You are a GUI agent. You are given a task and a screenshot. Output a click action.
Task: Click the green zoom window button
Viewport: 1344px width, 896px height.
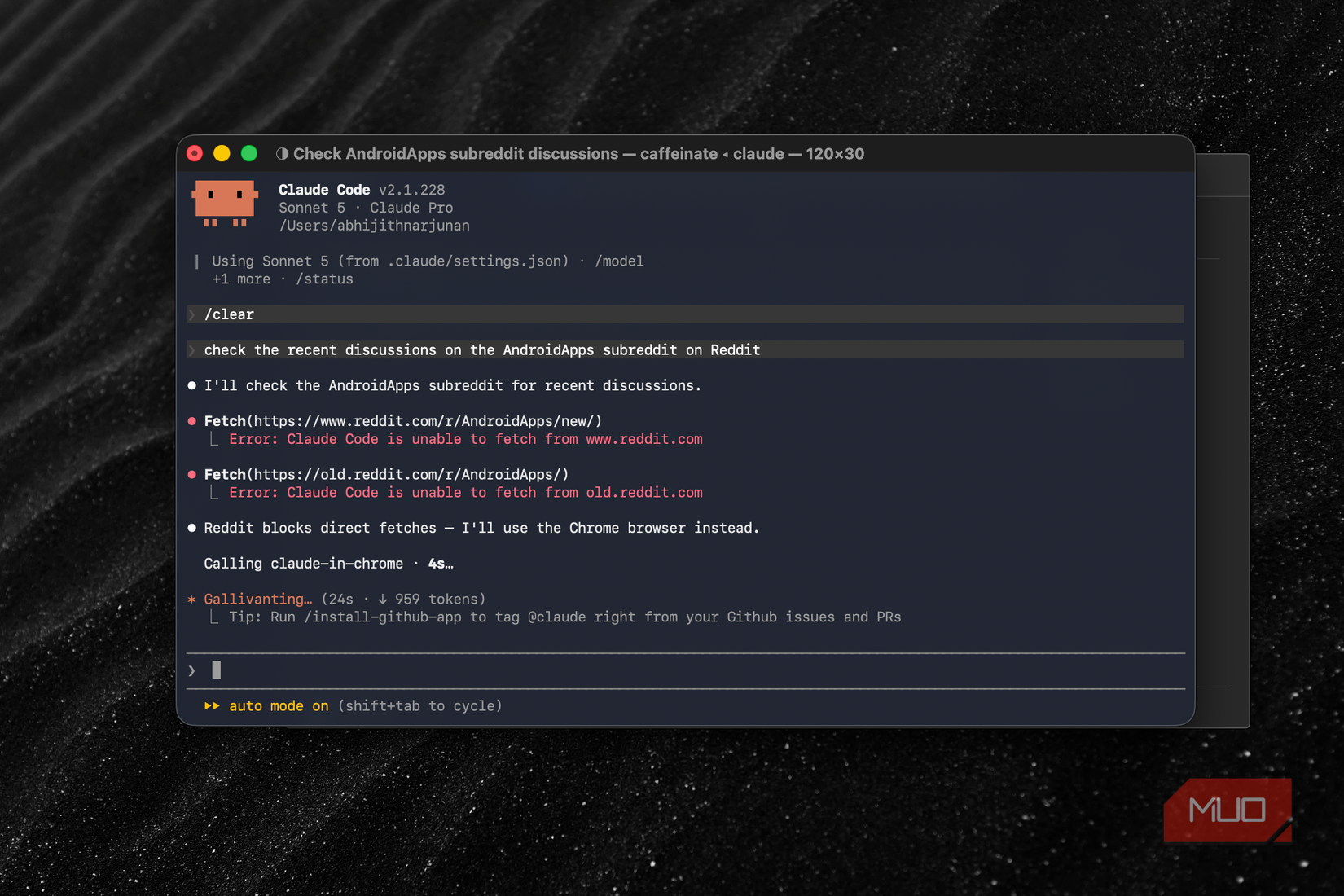coord(249,153)
